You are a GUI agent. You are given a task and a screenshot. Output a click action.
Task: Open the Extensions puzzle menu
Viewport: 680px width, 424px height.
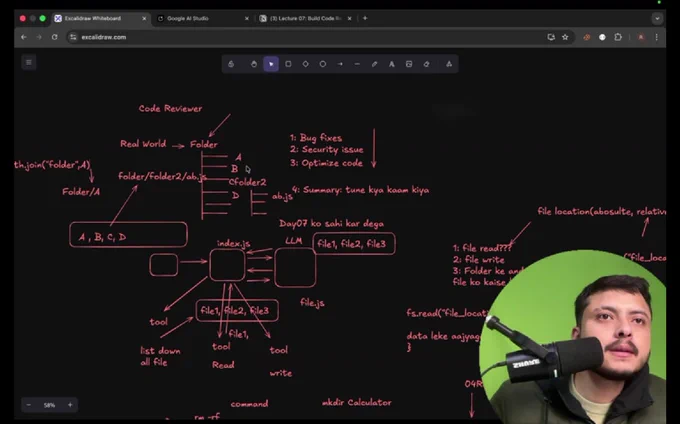618,37
